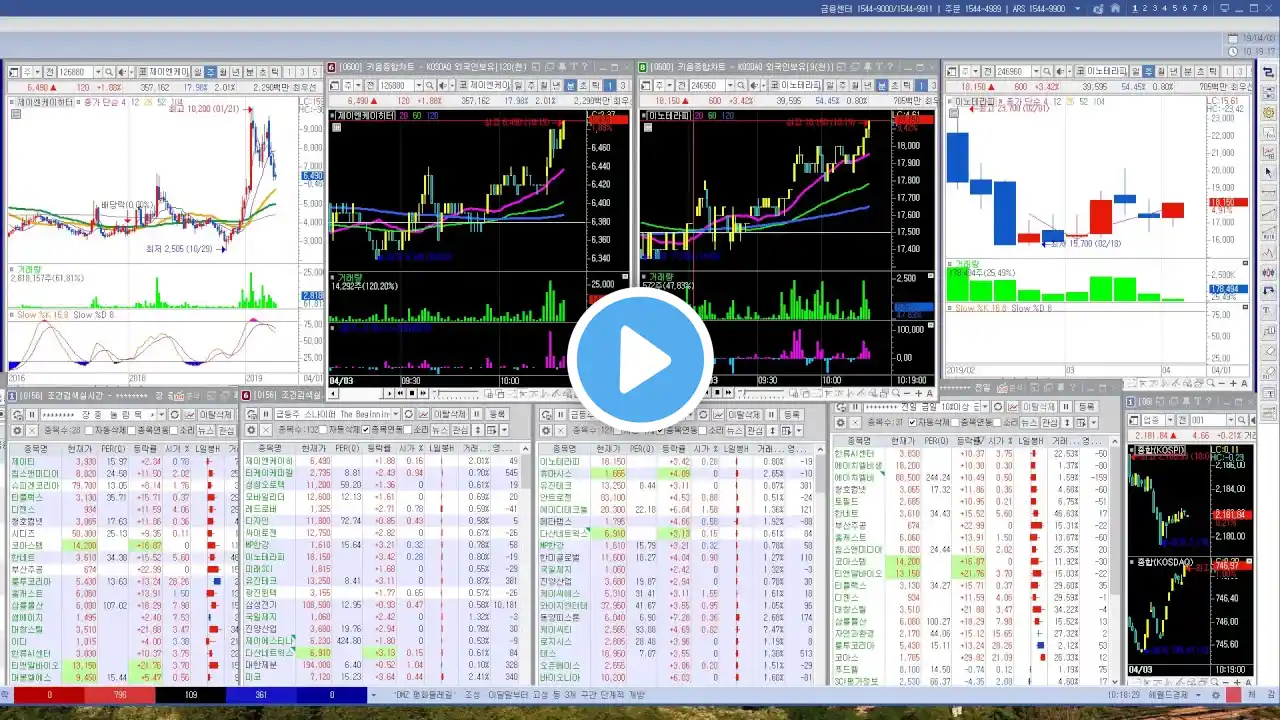Image resolution: width=1280 pixels, height=720 pixels.
Task: Open the code dropdown beside 246960 in middle chart
Action: pos(730,85)
